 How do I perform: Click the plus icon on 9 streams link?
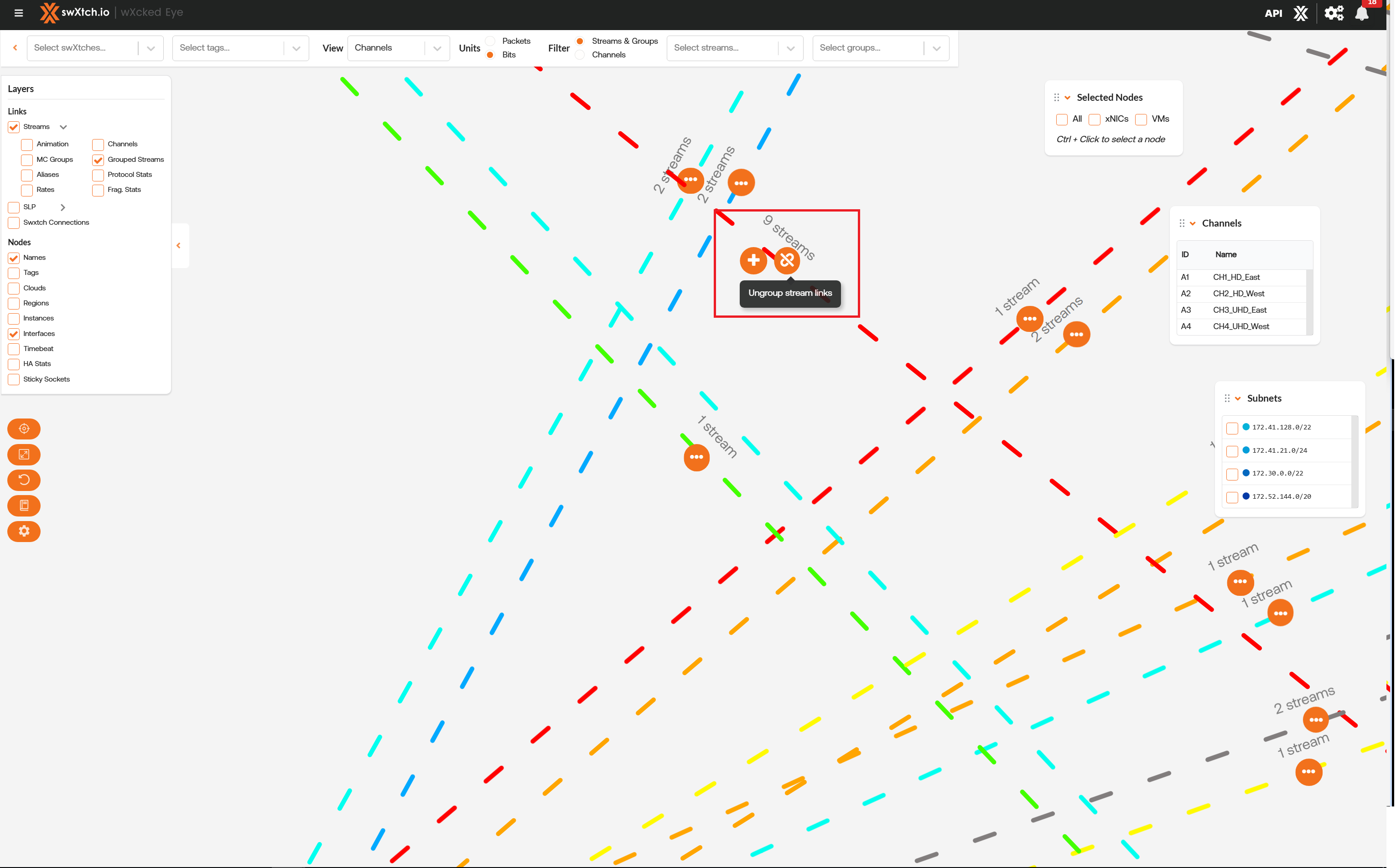pos(753,261)
